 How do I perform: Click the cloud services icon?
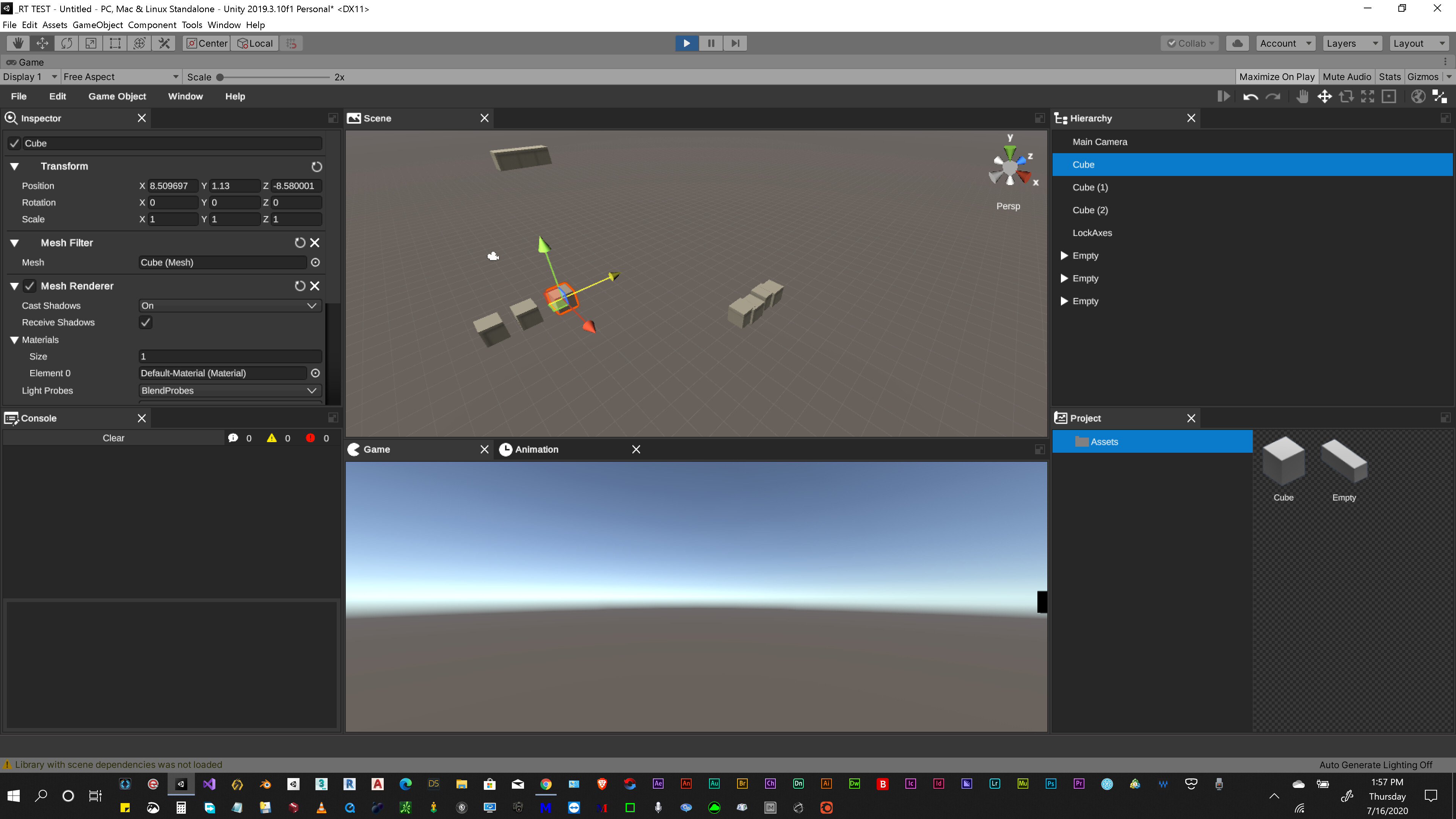pos(1237,43)
